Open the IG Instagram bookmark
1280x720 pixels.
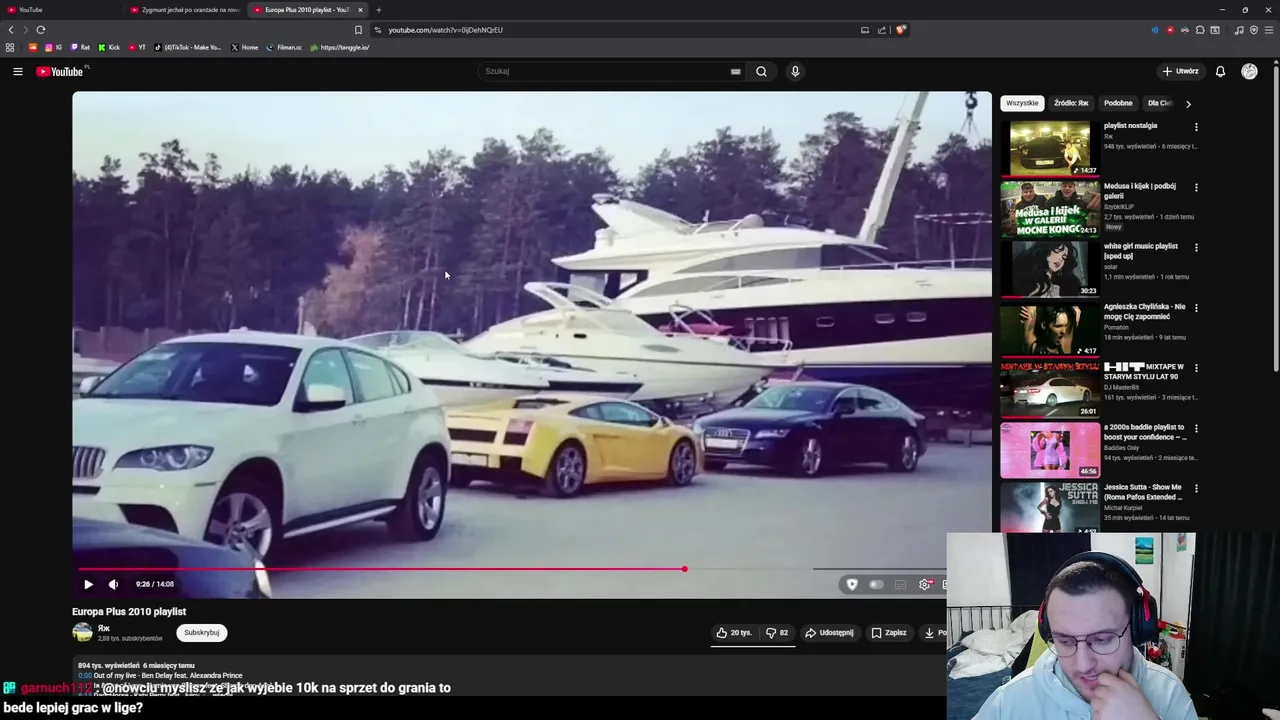(53, 47)
